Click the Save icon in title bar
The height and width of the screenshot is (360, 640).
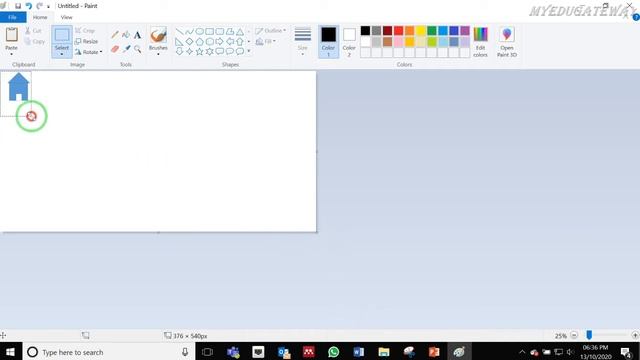coord(18,6)
